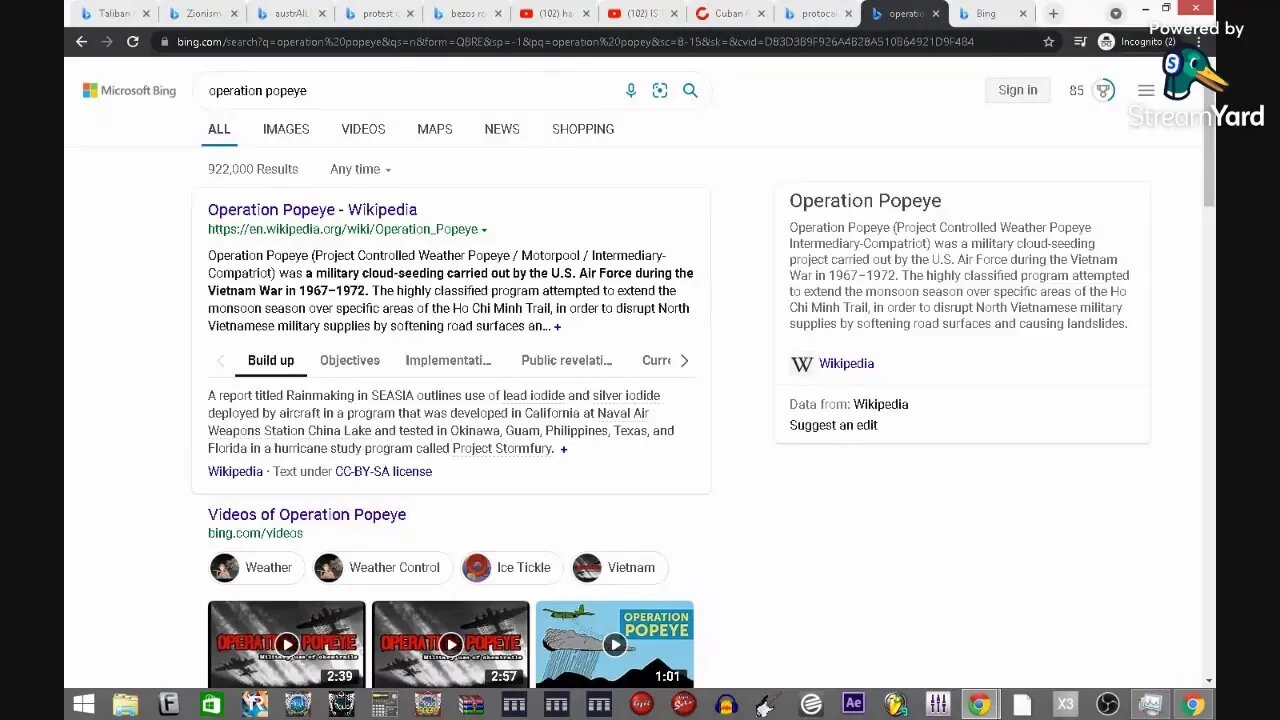Viewport: 1280px width, 720px height.
Task: Click the Vietnam video filter chip
Action: (618, 568)
